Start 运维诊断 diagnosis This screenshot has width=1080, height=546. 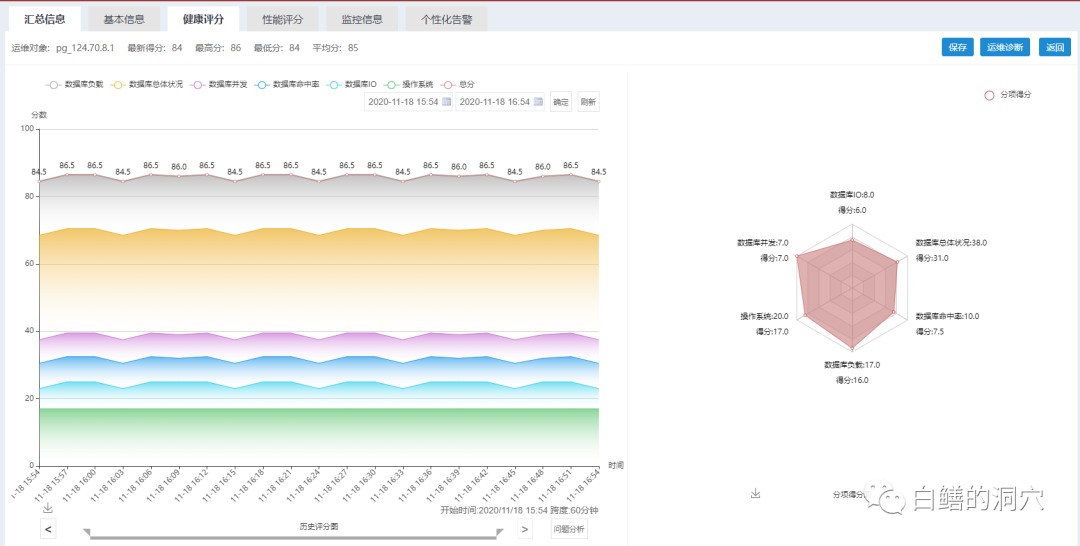pyautogui.click(x=1005, y=47)
